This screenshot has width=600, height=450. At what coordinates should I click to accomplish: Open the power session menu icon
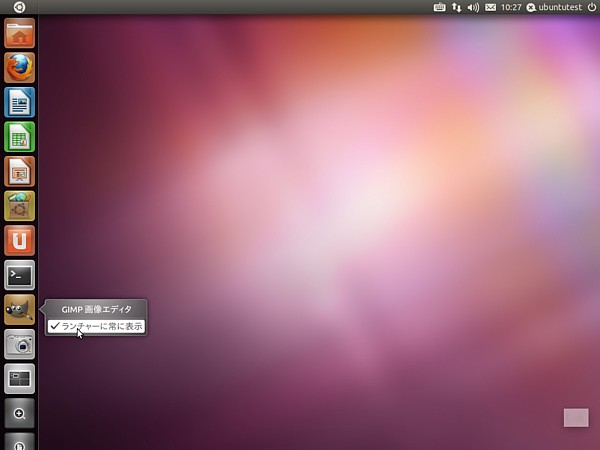point(592,7)
